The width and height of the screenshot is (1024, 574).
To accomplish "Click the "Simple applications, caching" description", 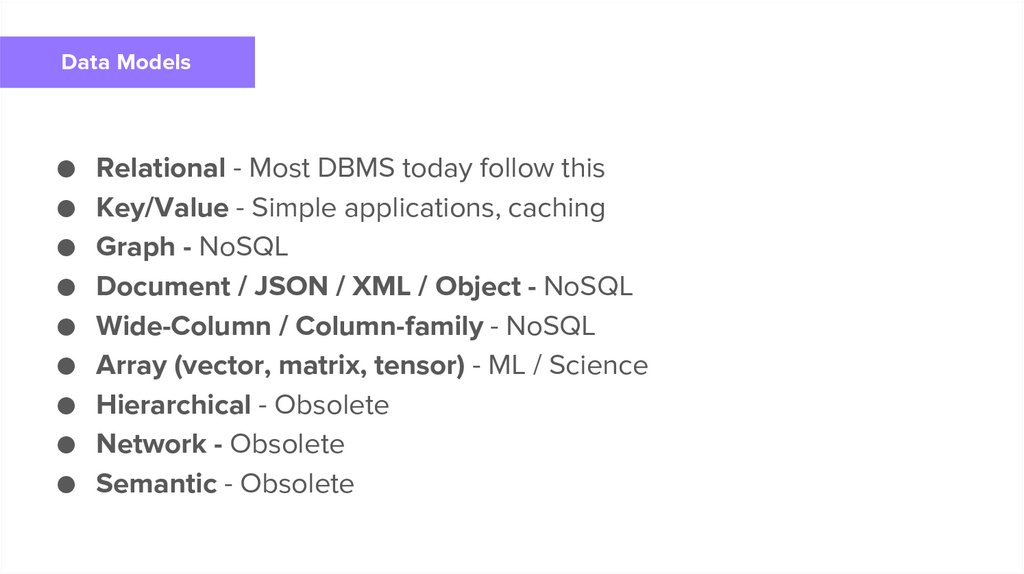I will point(428,208).
